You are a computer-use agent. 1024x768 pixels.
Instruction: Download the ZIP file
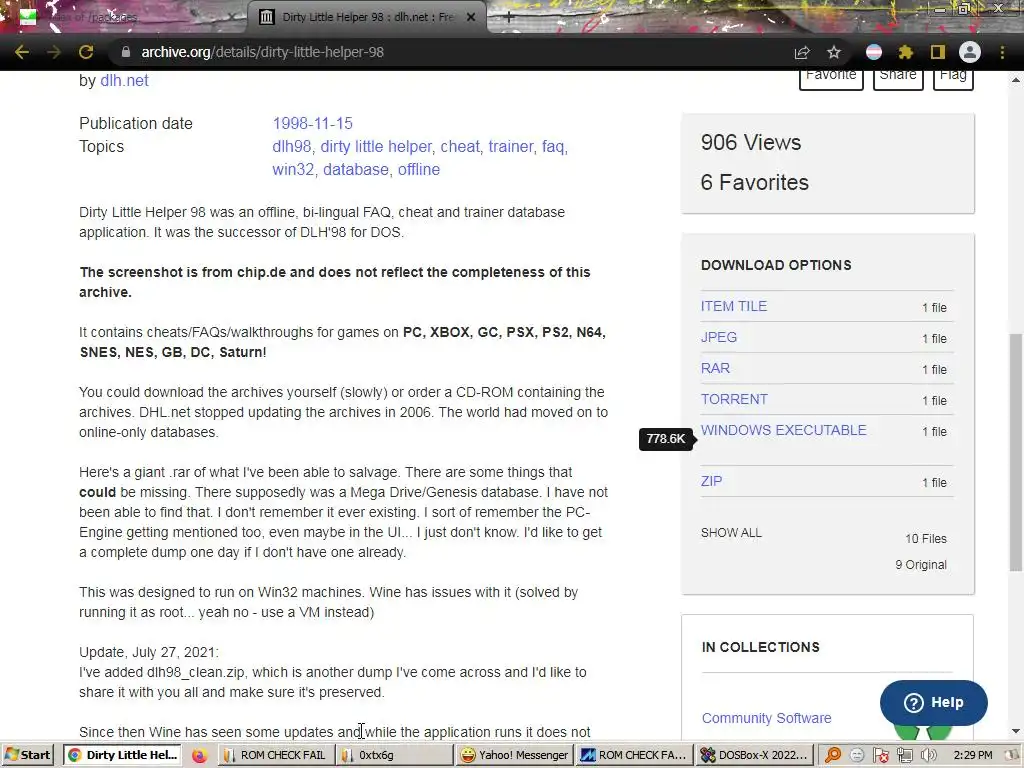coord(711,481)
